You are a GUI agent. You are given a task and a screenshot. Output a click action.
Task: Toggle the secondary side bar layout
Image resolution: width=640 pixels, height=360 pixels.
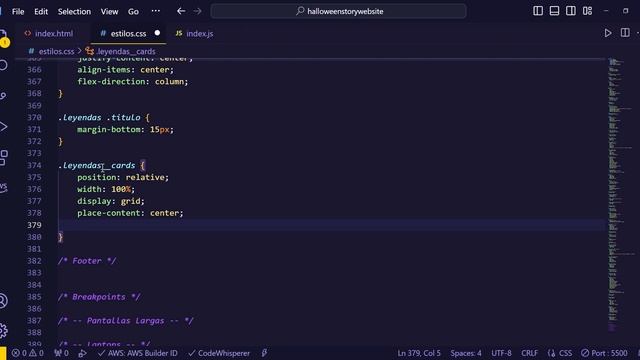tap(571, 11)
